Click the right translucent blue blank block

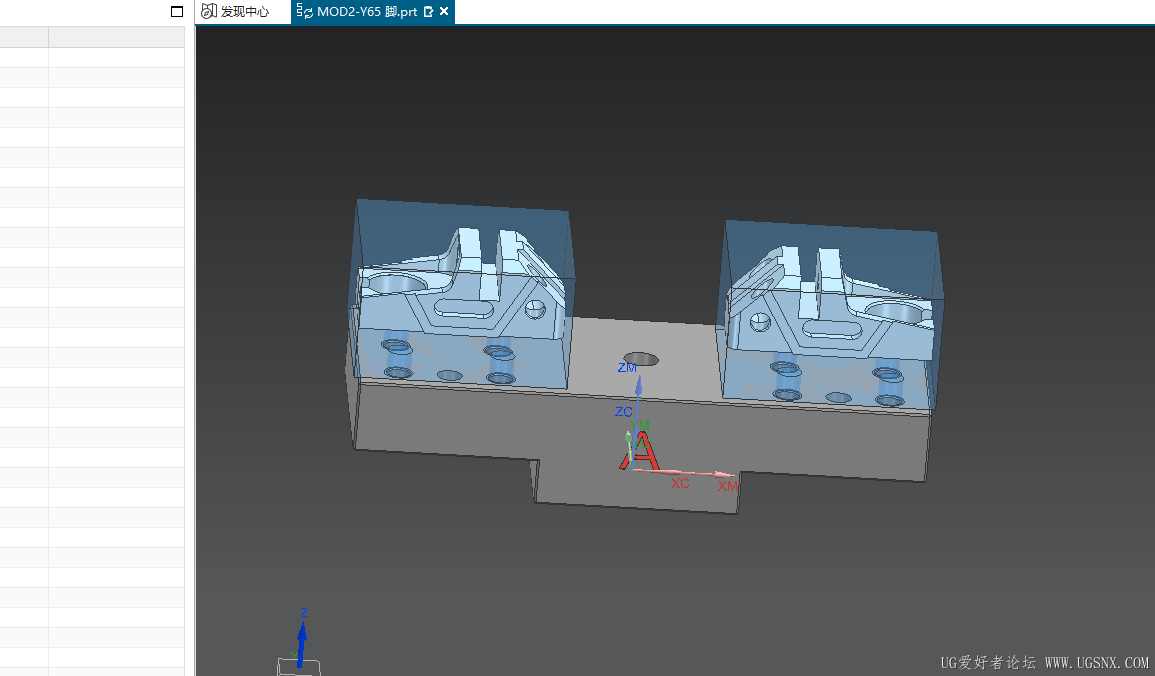[x=830, y=315]
